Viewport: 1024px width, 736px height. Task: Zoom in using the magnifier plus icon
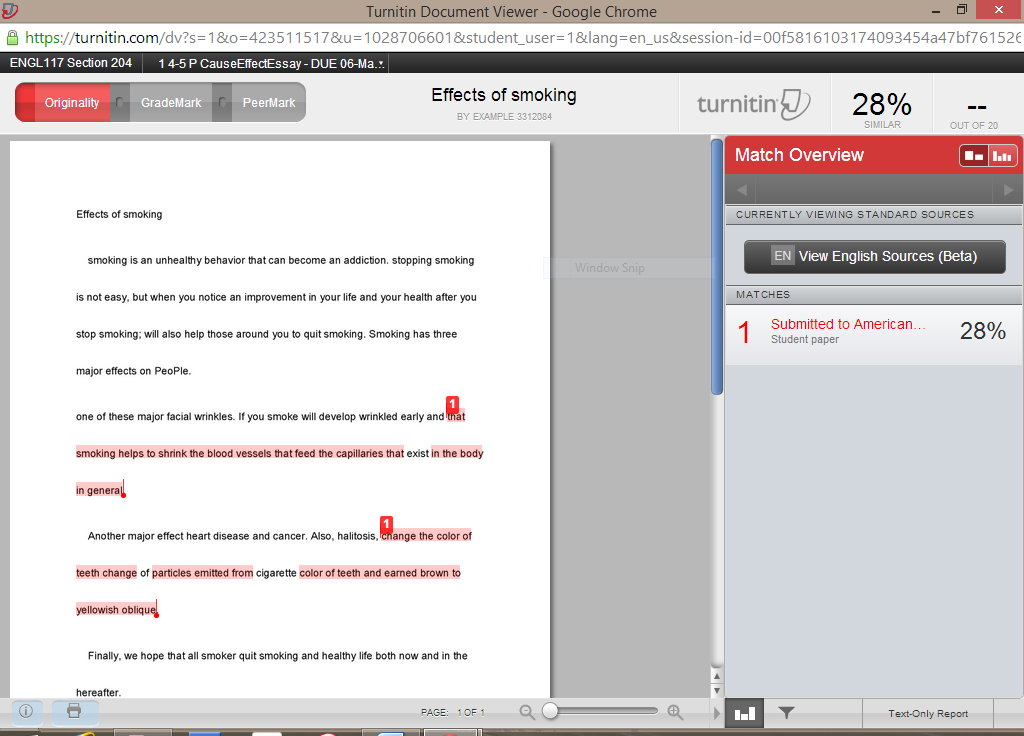click(x=675, y=712)
